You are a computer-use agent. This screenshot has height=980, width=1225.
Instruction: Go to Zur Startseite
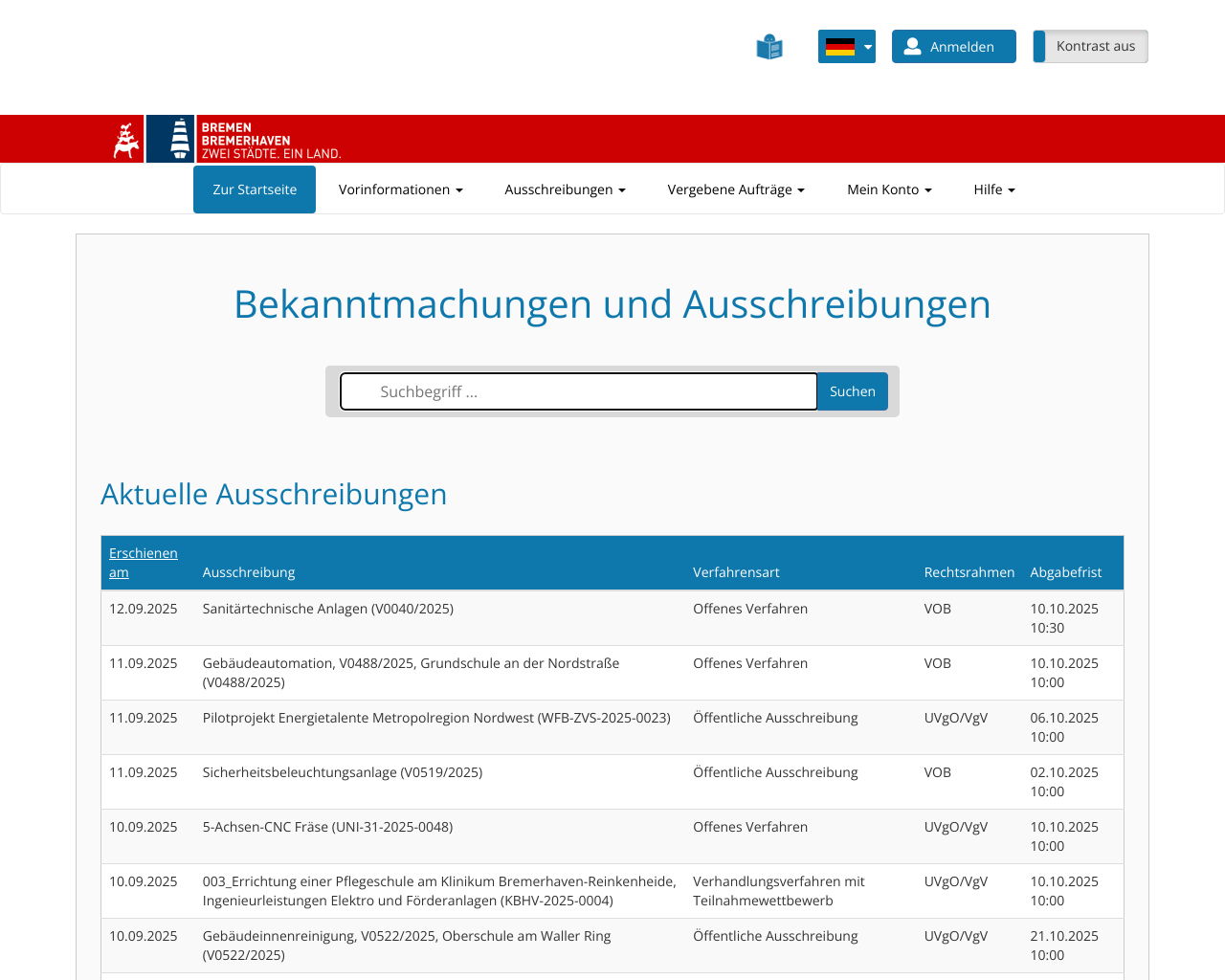tap(255, 189)
